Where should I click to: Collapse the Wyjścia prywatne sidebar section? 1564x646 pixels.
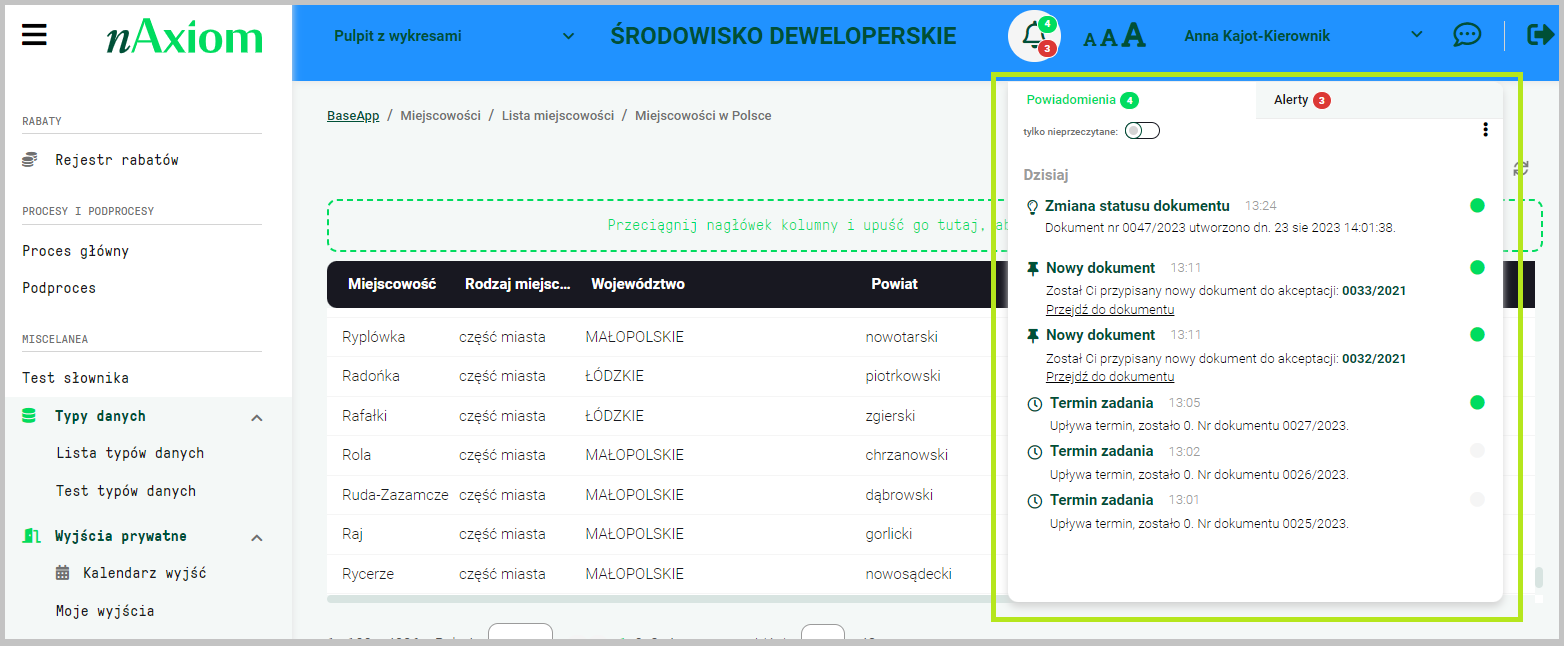point(256,537)
